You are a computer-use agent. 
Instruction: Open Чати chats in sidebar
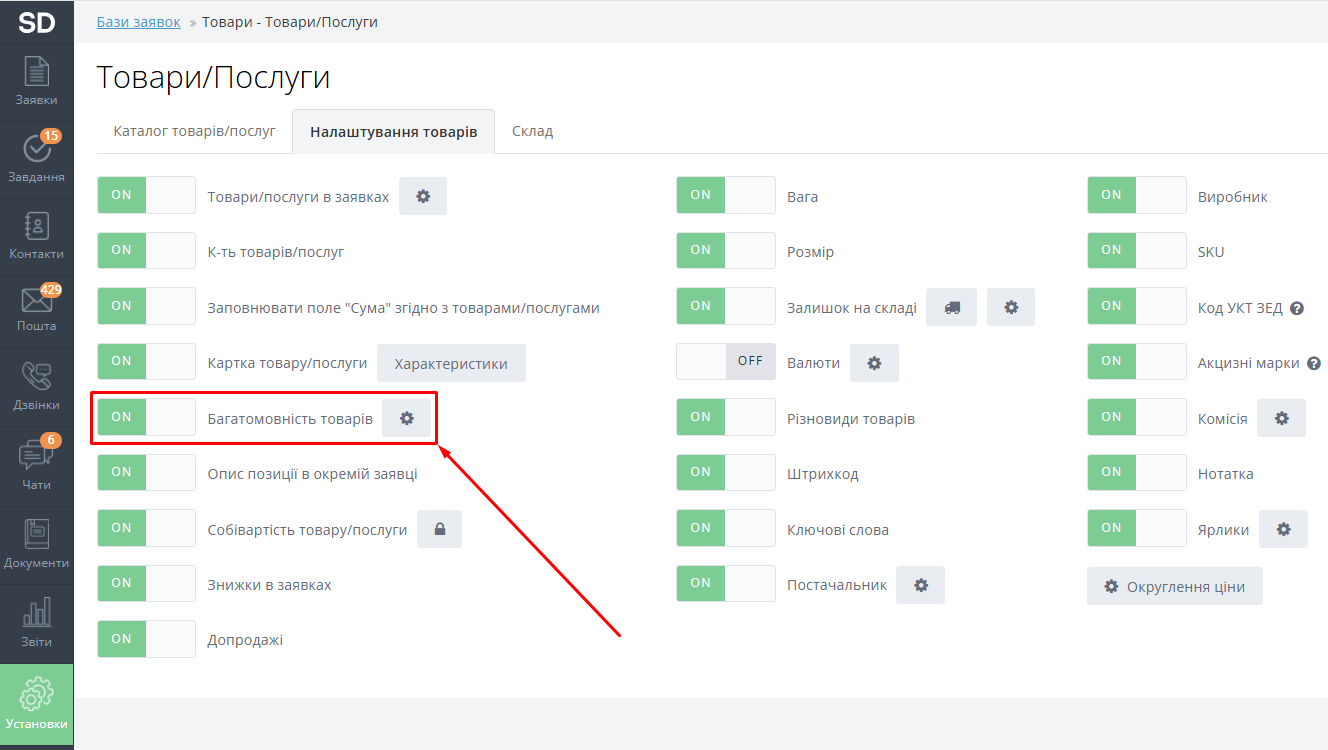coord(36,464)
